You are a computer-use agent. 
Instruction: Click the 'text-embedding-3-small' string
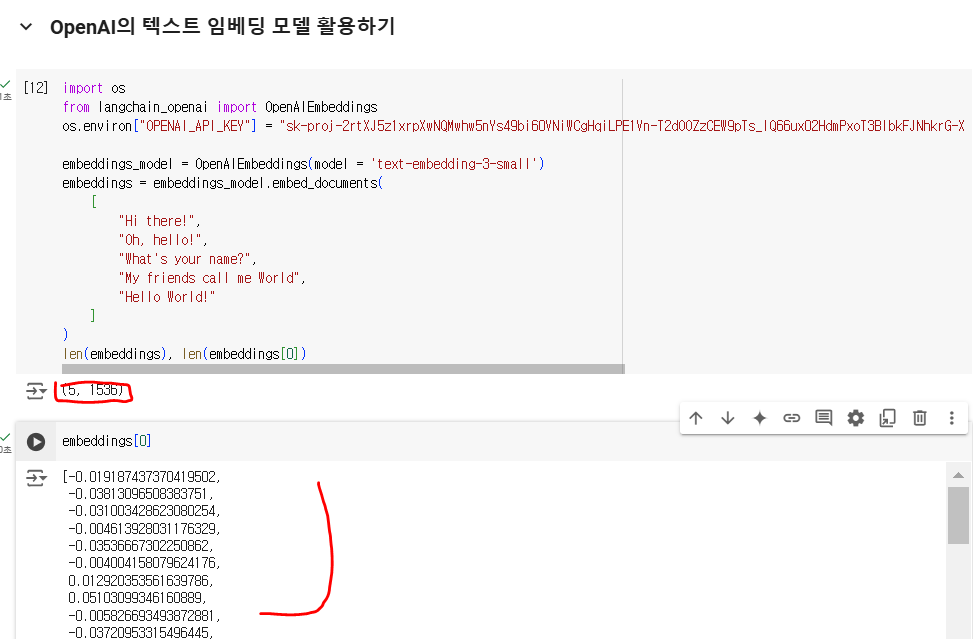click(454, 164)
